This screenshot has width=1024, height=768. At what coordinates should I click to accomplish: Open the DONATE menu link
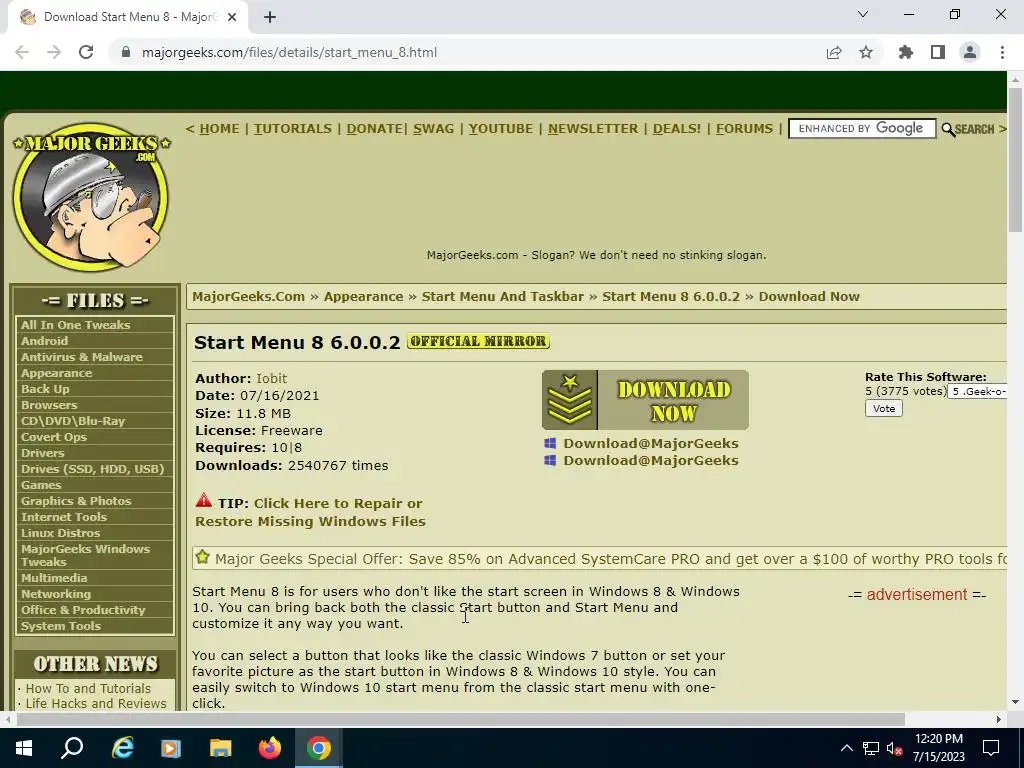coord(374,129)
